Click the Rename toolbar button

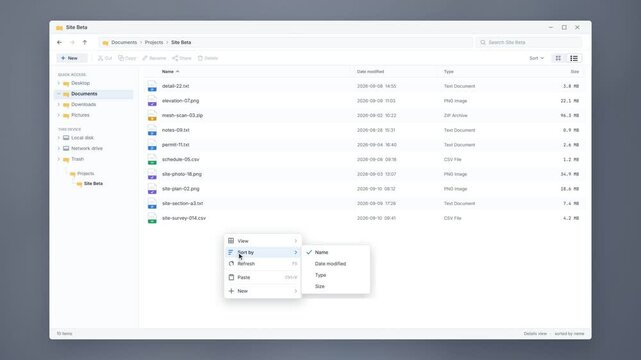click(x=154, y=58)
